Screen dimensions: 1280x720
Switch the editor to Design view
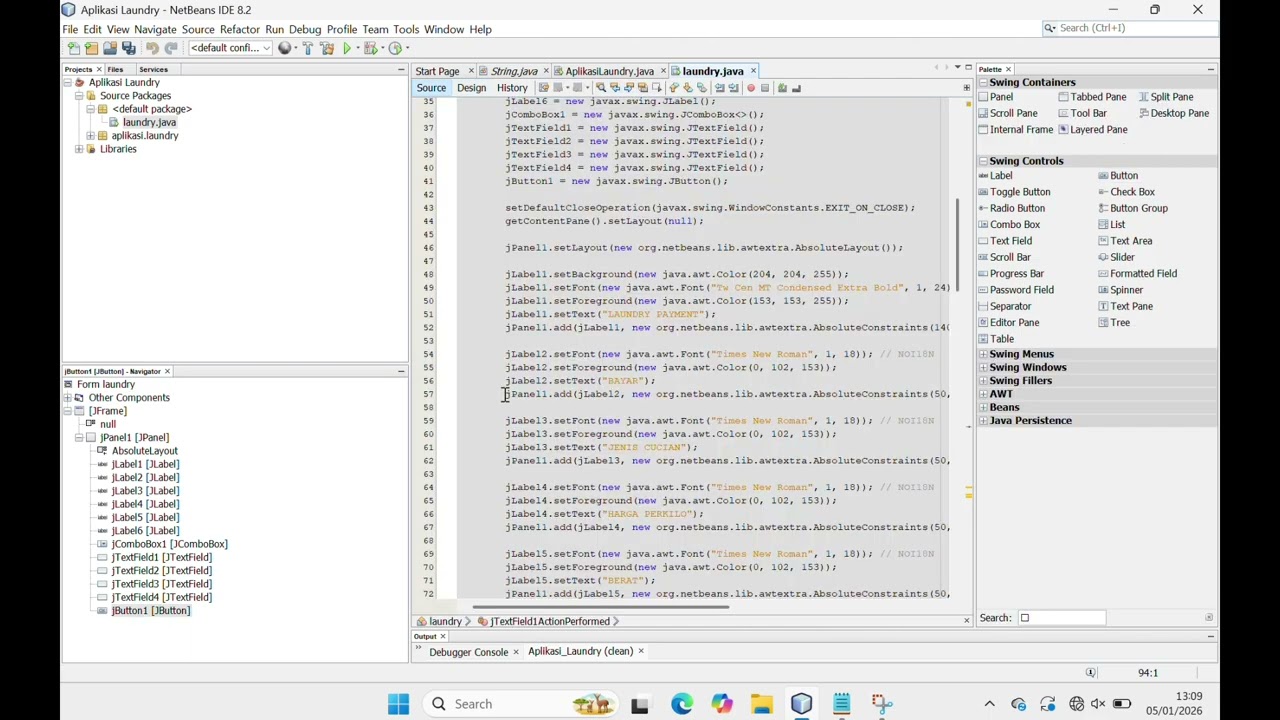pyautogui.click(x=471, y=88)
